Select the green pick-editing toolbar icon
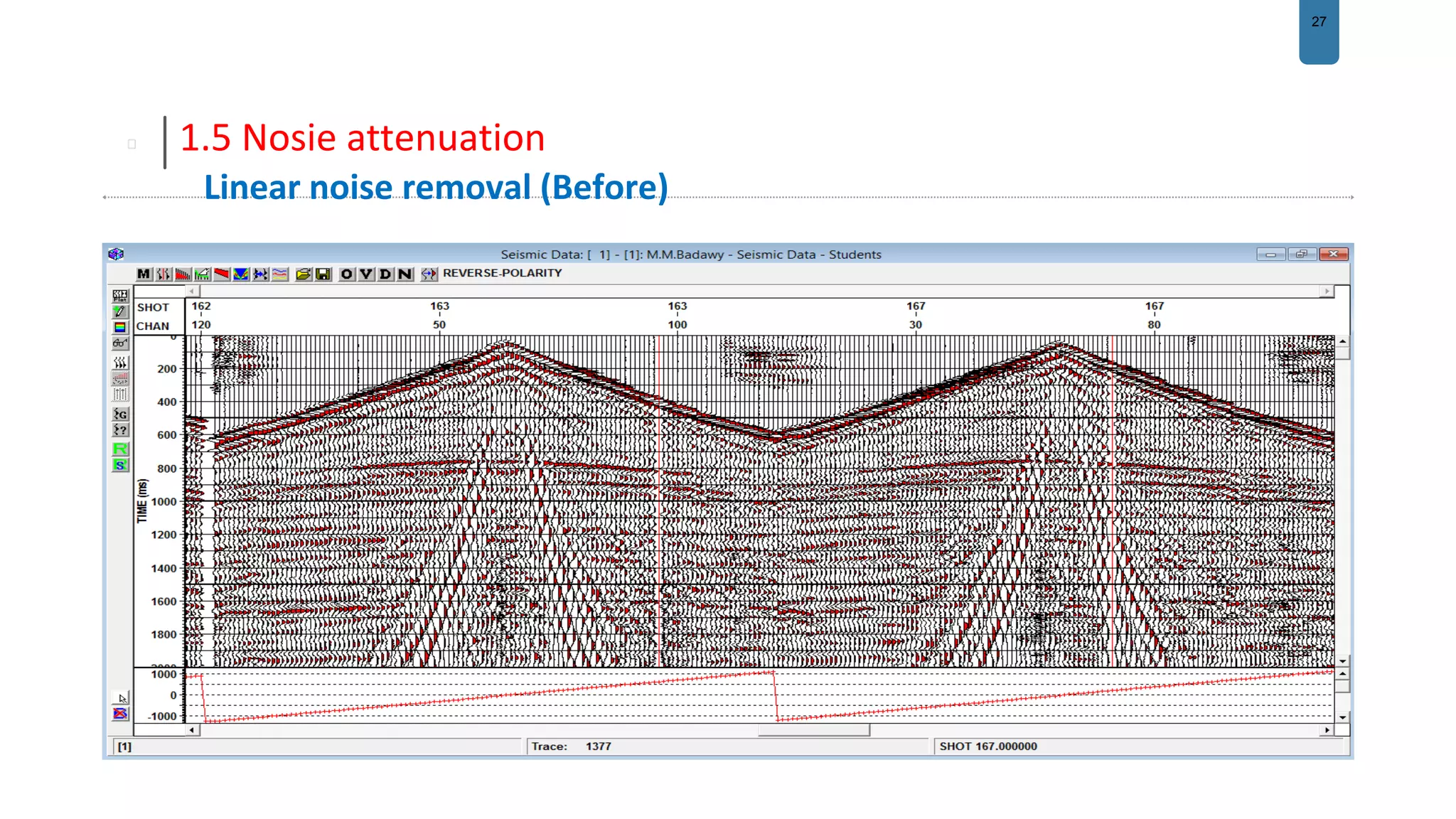Screen dimensions: 1456x819 point(202,274)
